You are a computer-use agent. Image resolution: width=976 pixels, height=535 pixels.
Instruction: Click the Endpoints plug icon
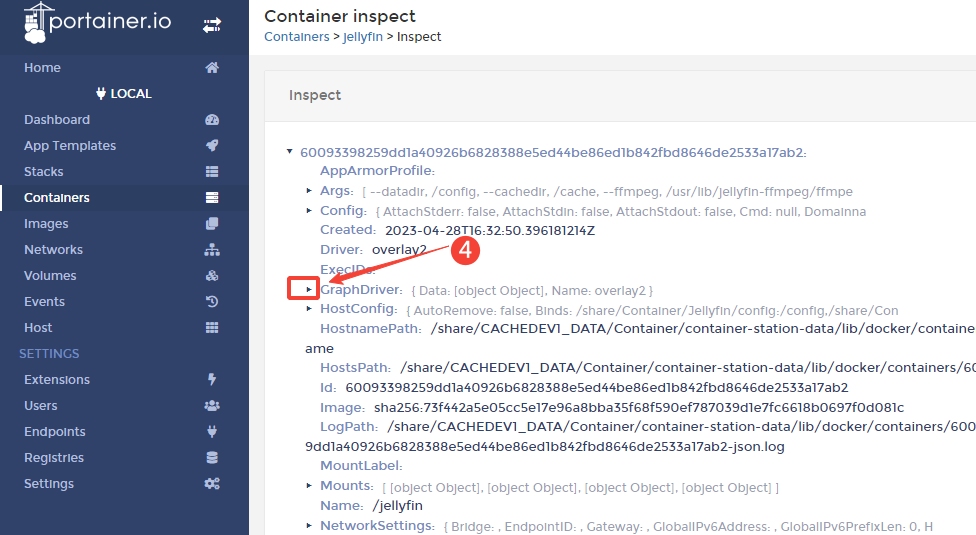[x=212, y=432]
